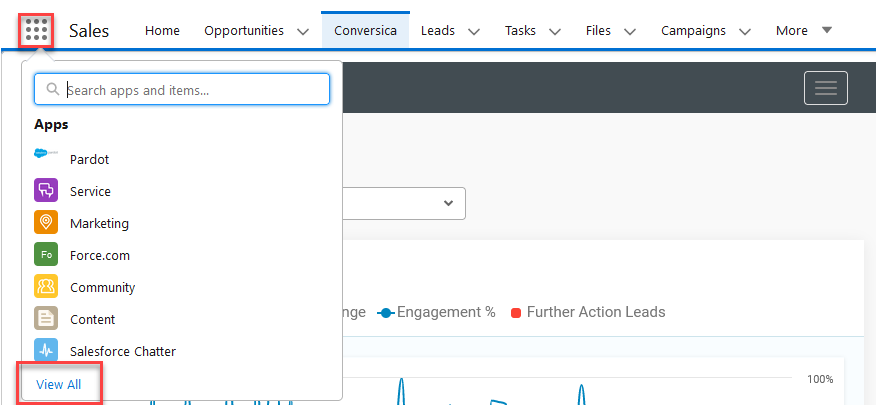The width and height of the screenshot is (876, 405).
Task: Launch the Force.com app
Action: point(99,255)
